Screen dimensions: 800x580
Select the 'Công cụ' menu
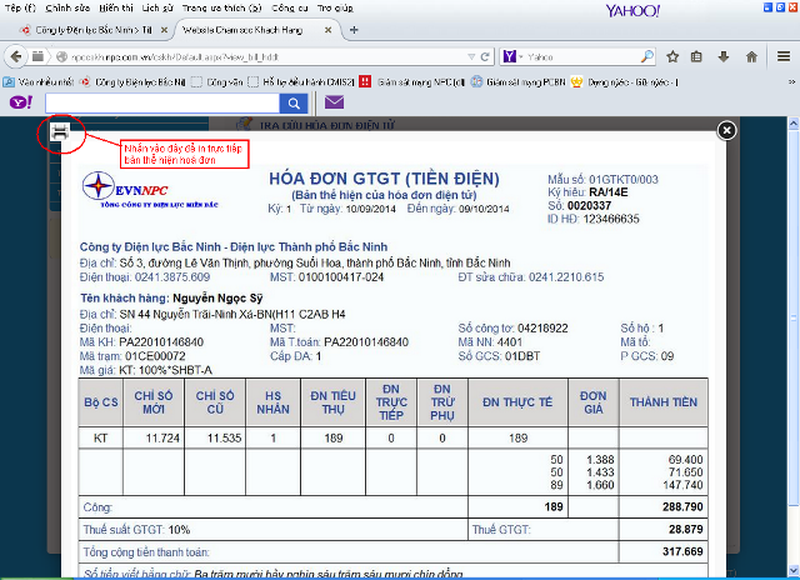tap(288, 7)
